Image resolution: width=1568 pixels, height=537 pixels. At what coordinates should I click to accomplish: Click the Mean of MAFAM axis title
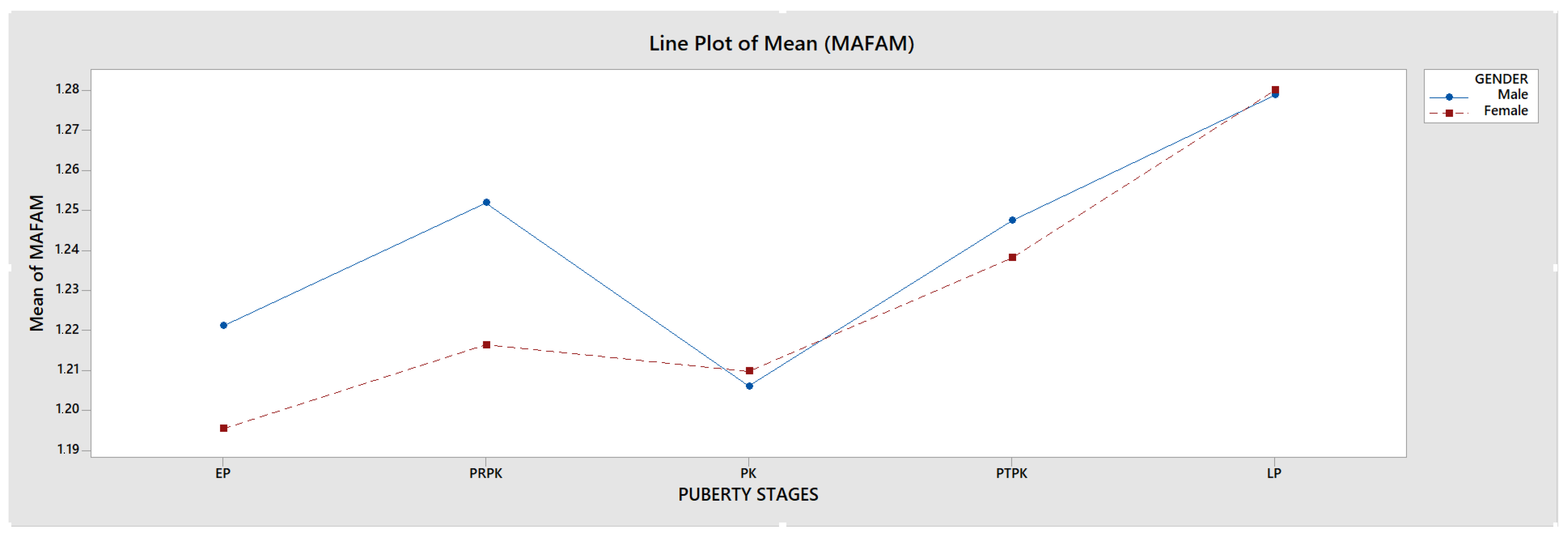coord(36,263)
